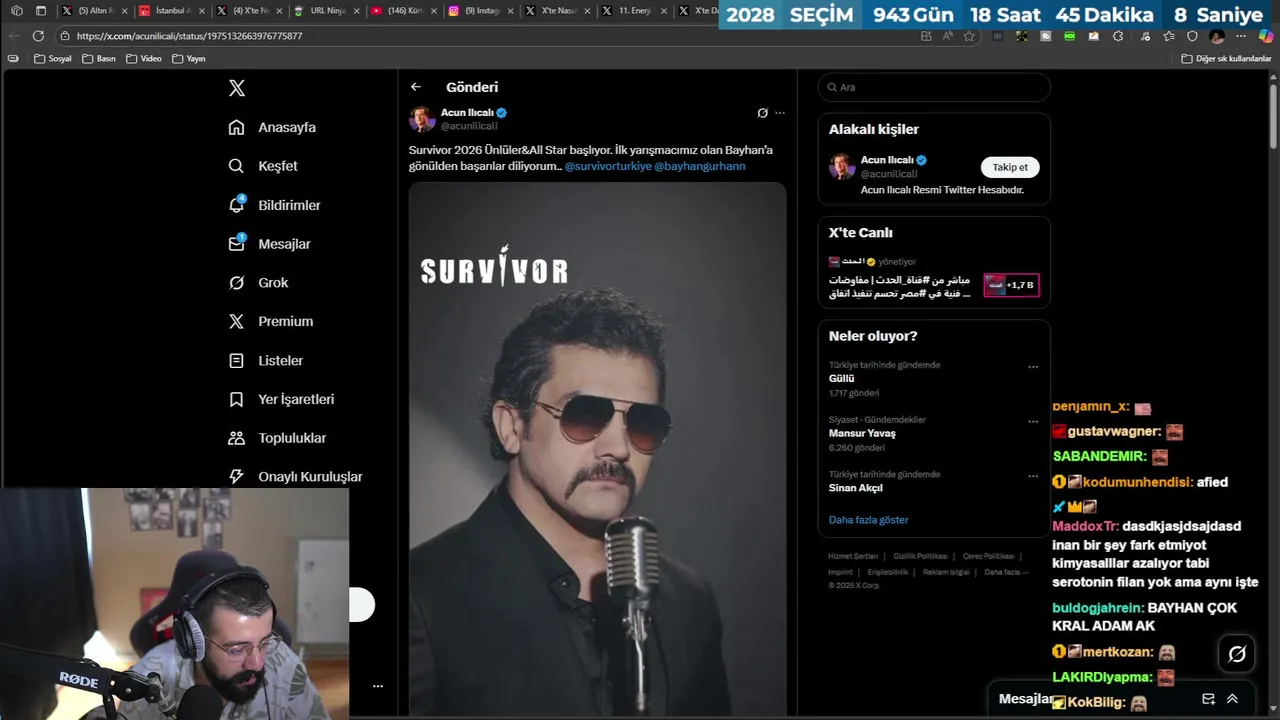
Task: Open the favorites list star icon in toolbar
Action: click(1169, 36)
